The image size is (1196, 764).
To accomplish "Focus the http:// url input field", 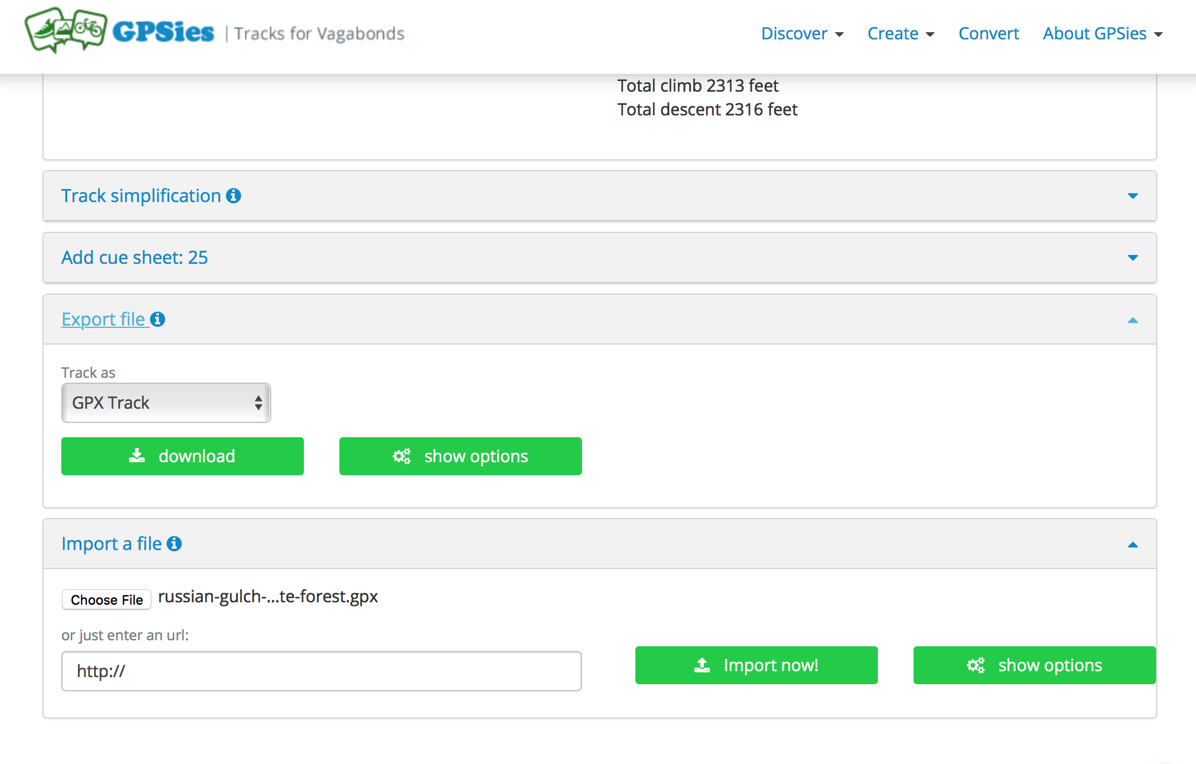I will 322,671.
